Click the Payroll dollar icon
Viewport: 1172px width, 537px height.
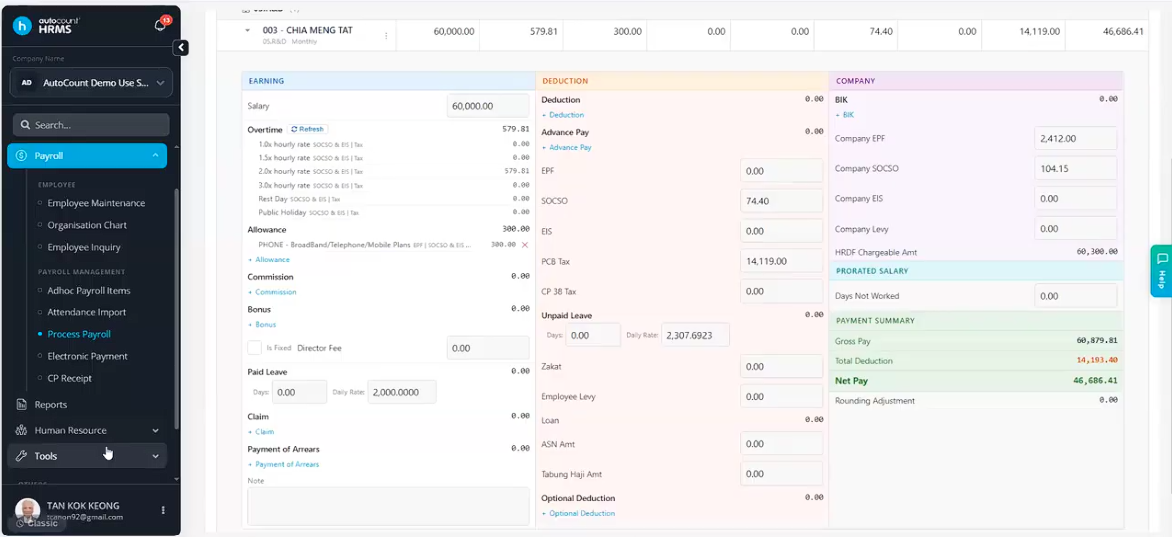coord(21,156)
